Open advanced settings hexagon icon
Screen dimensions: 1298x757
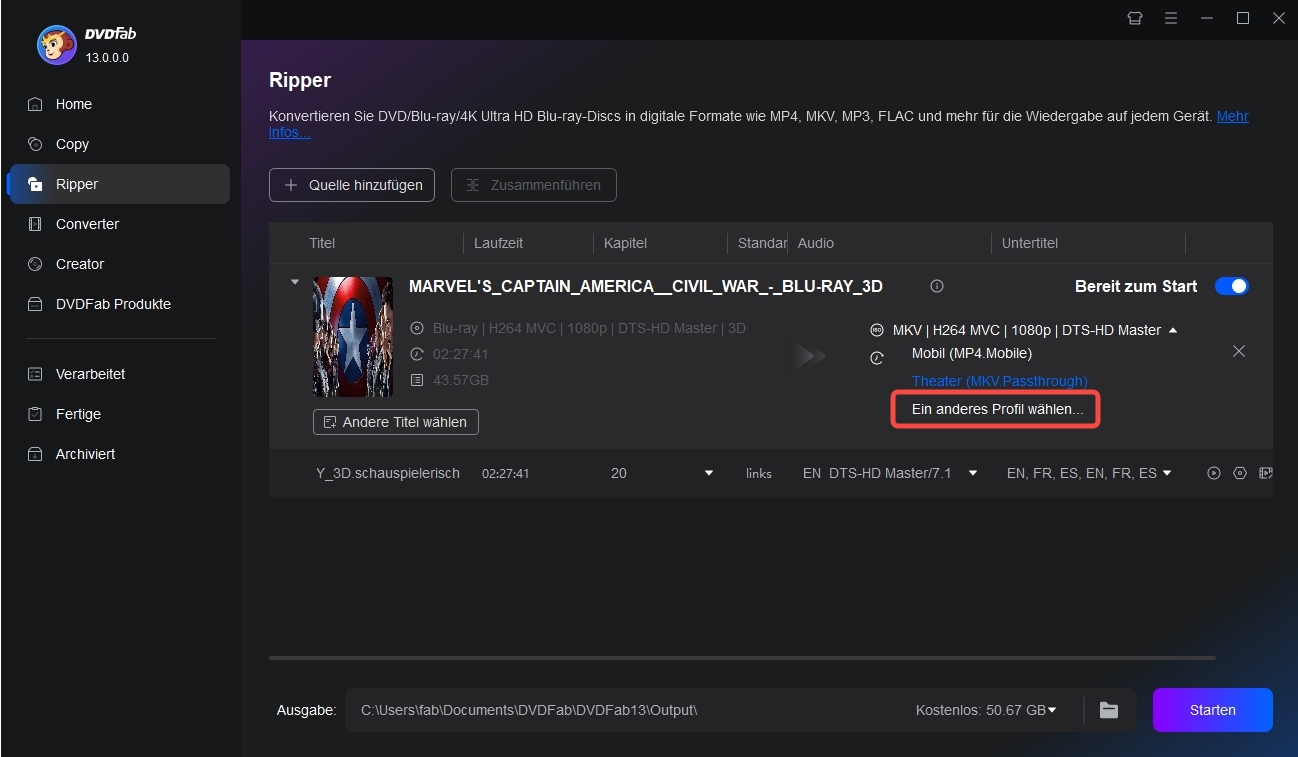(x=1240, y=473)
